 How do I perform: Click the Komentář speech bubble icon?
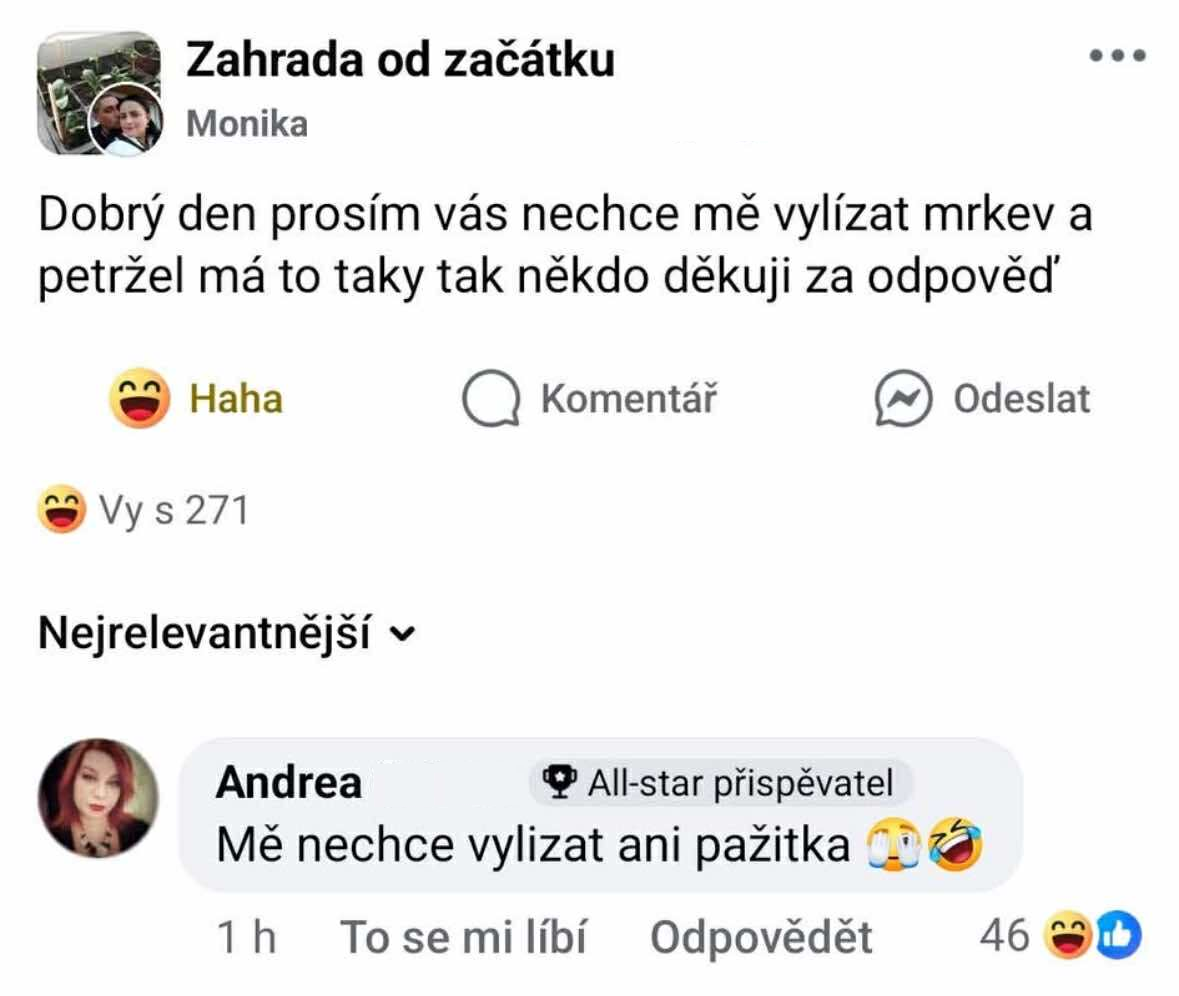(491, 400)
